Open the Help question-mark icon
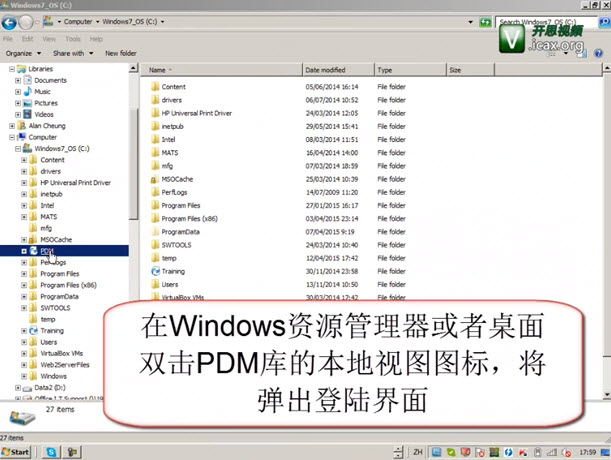Image resolution: width=611 pixels, height=460 pixels. click(599, 53)
